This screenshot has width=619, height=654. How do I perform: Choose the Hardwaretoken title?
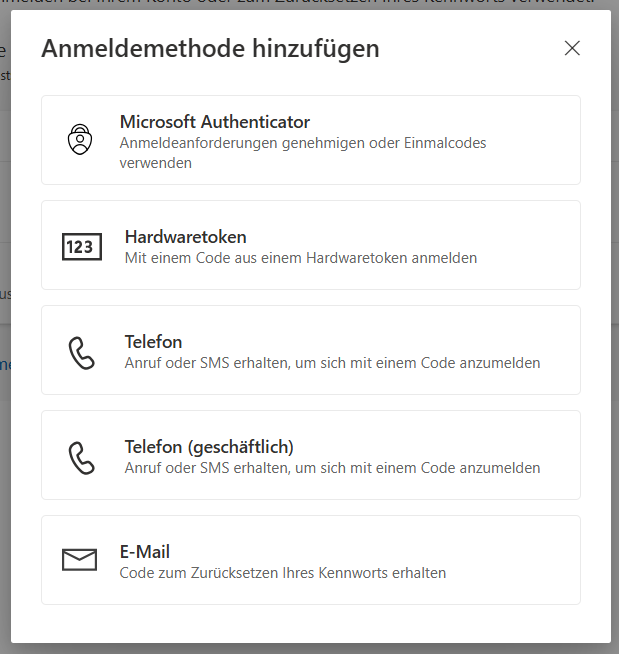[x=185, y=237]
